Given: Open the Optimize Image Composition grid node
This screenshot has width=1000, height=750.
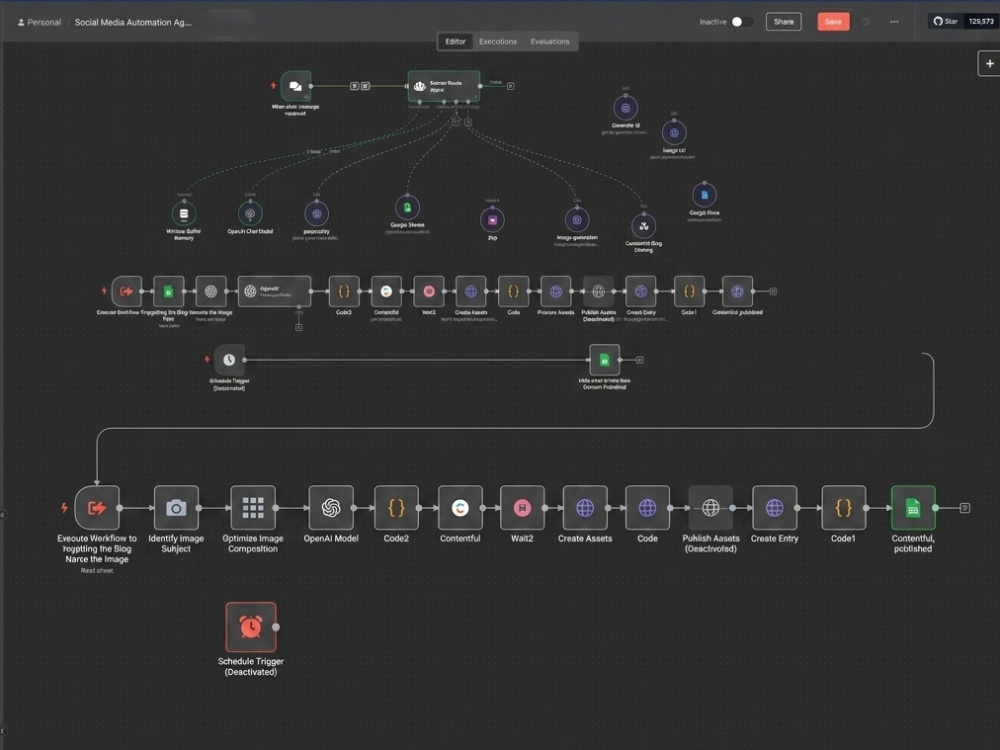Looking at the screenshot, I should coord(253,508).
